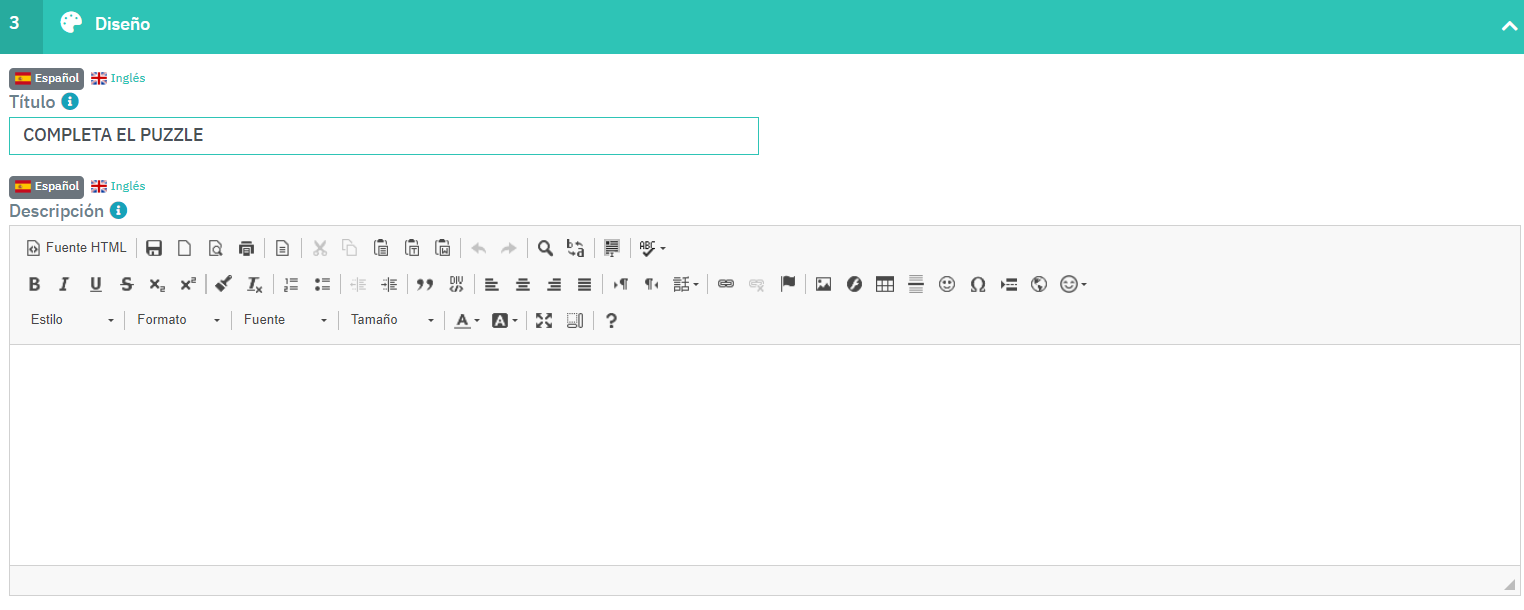Click the Fuente HTML source button

click(x=77, y=248)
